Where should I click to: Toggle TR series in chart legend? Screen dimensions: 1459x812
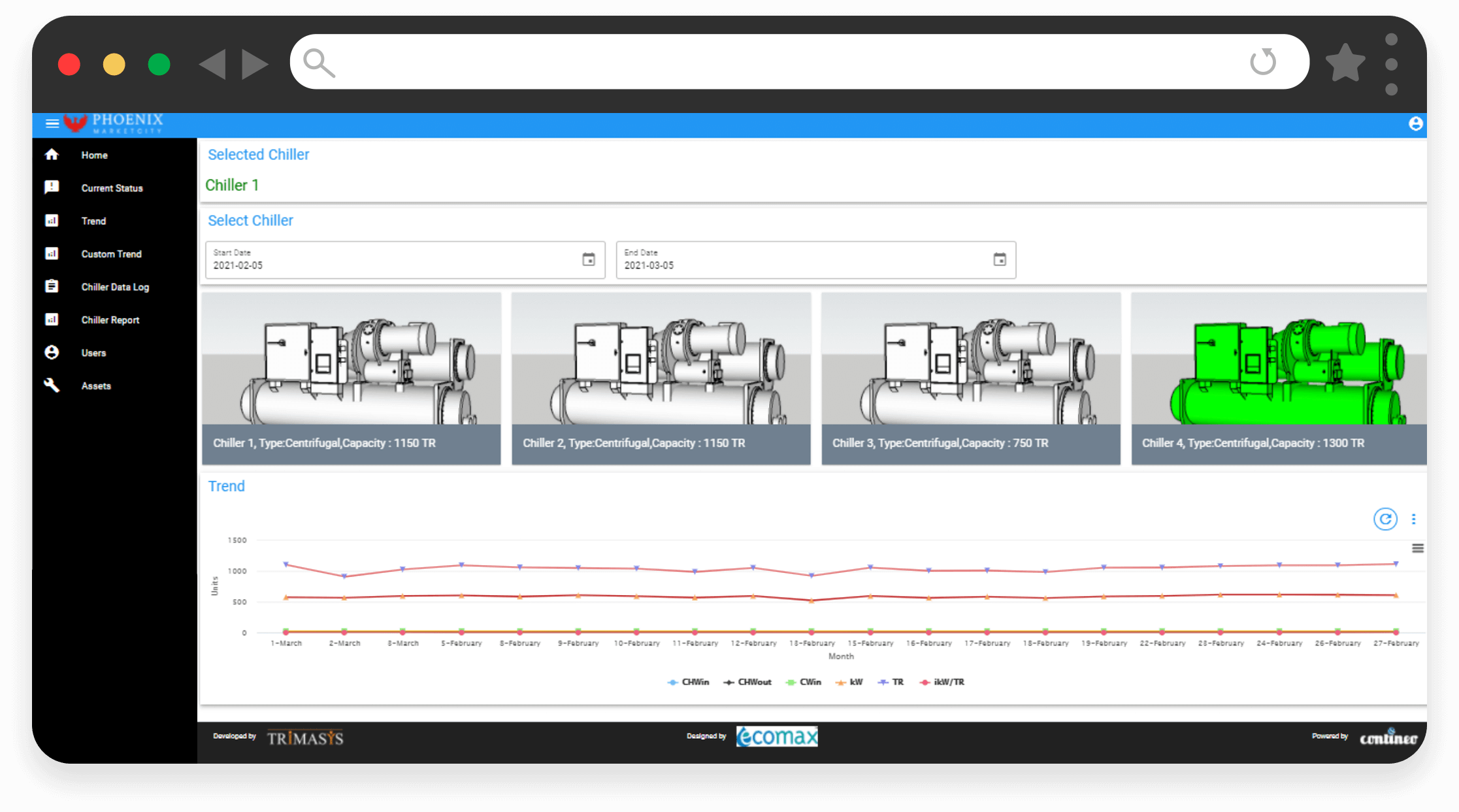[891, 682]
